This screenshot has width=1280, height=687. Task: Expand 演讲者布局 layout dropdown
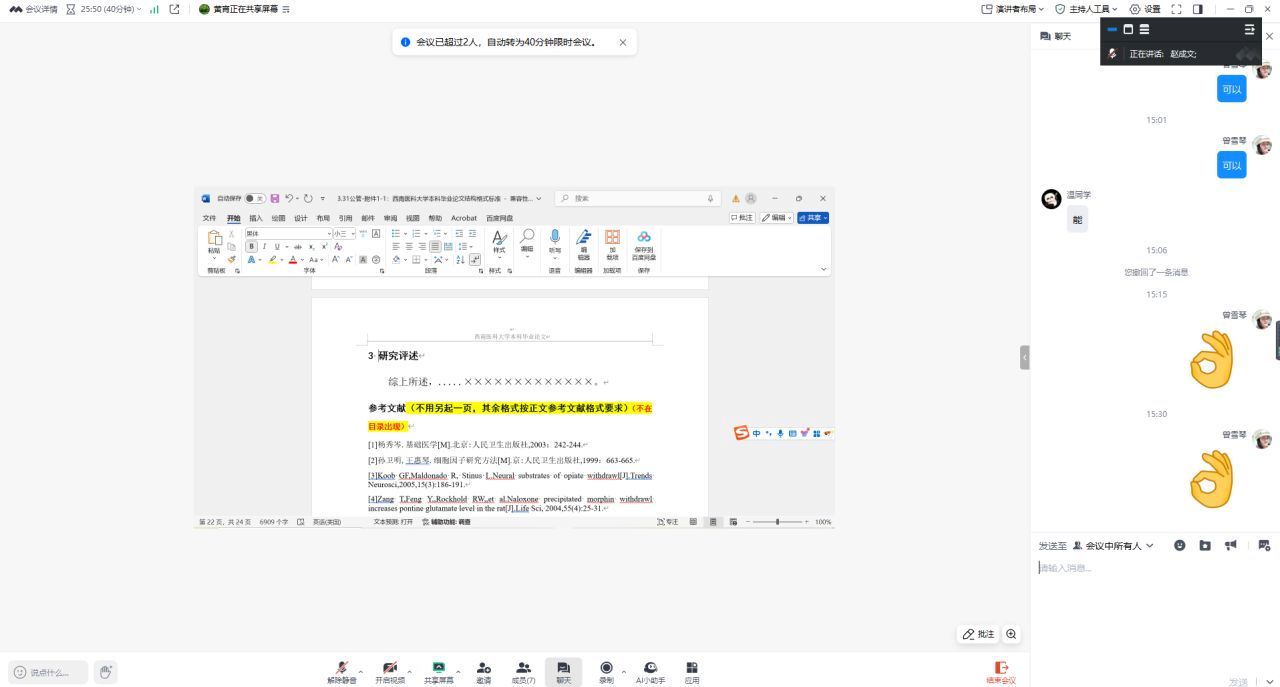(x=1013, y=9)
